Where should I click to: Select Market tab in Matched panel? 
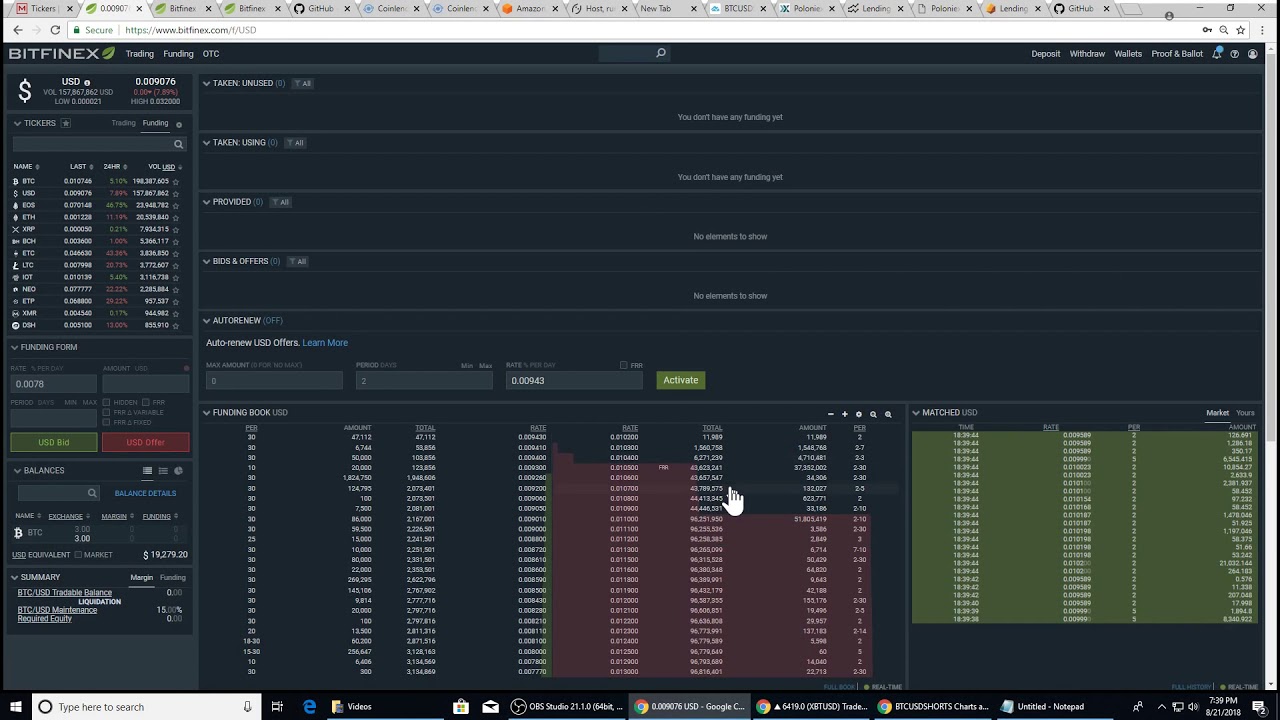tap(1217, 413)
